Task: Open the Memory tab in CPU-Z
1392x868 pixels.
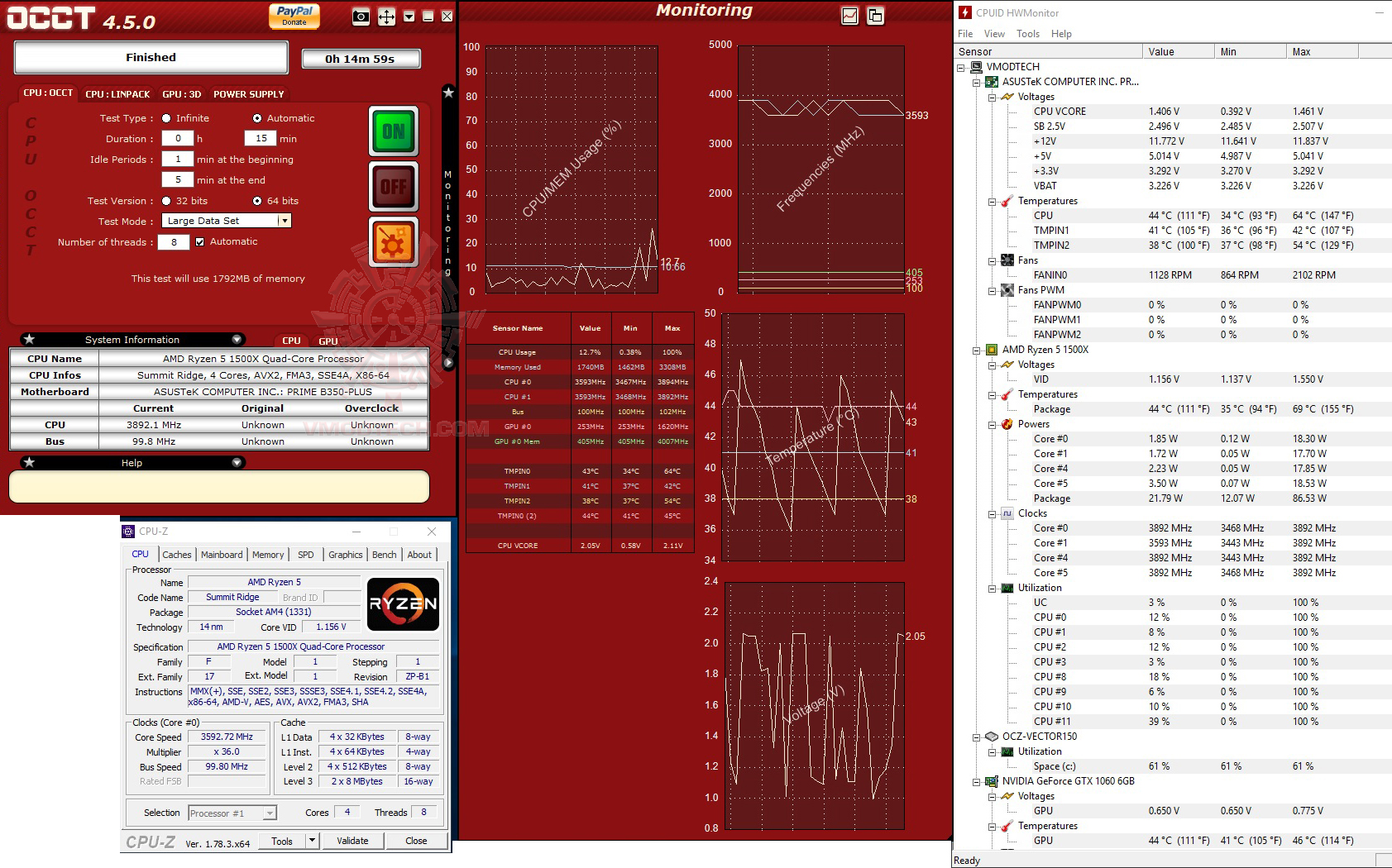Action: (x=268, y=555)
